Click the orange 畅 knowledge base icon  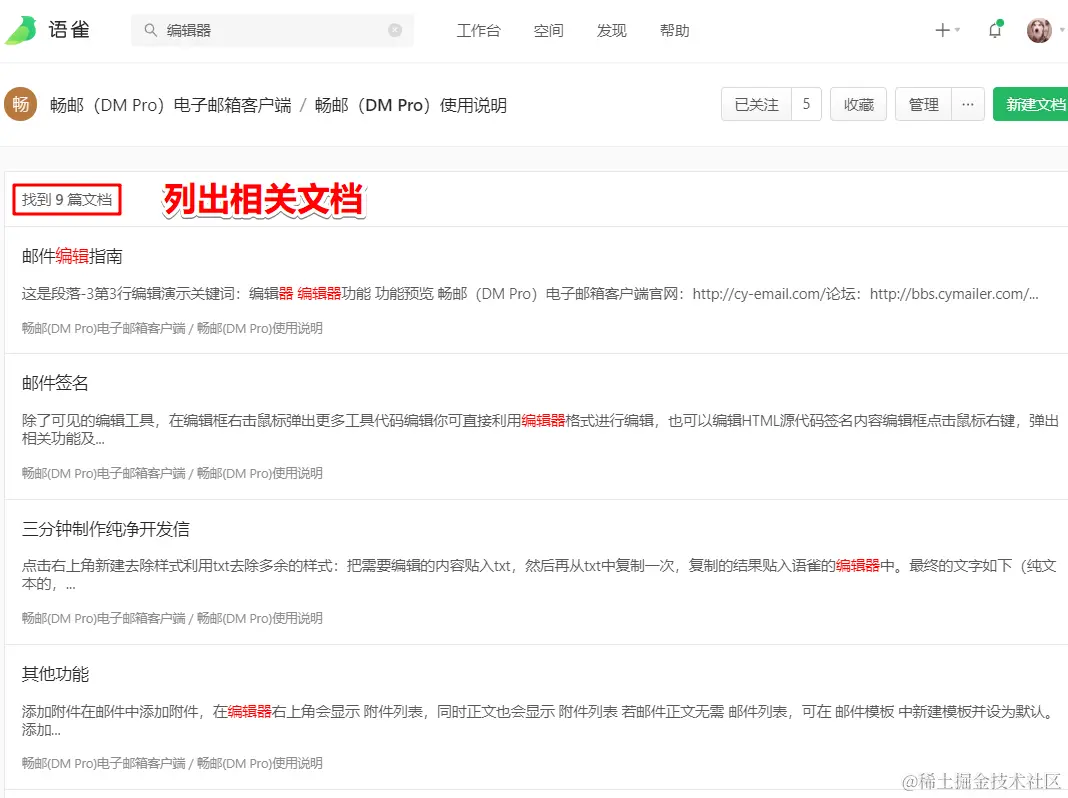(x=21, y=104)
